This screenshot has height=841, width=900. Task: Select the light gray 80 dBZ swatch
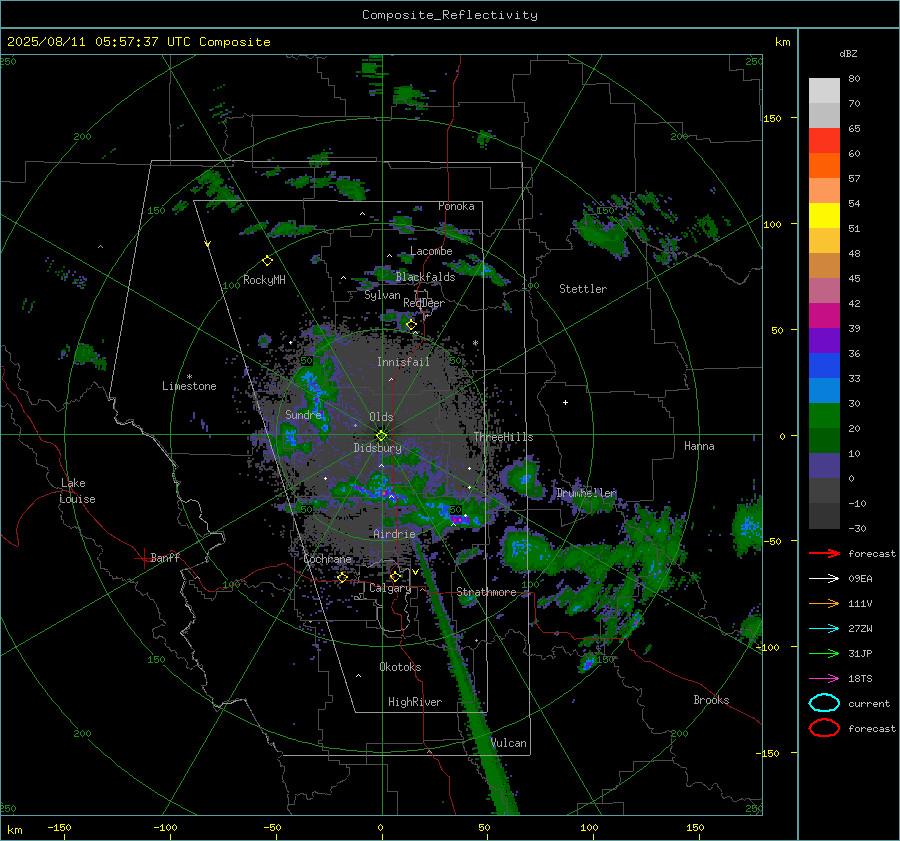tap(824, 90)
